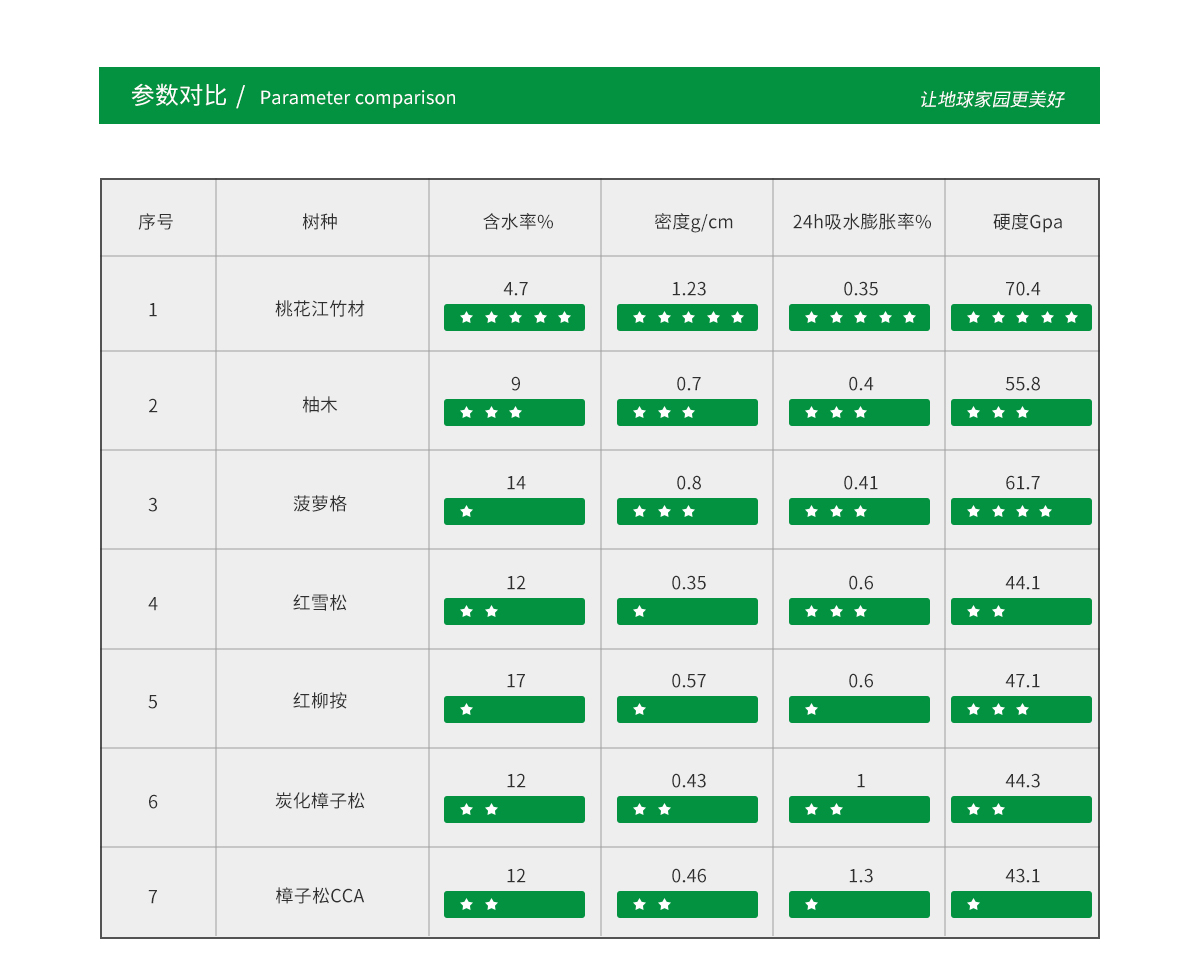
Task: Select the one-star bar for 樟子松CCA hardness
Action: 1021,904
